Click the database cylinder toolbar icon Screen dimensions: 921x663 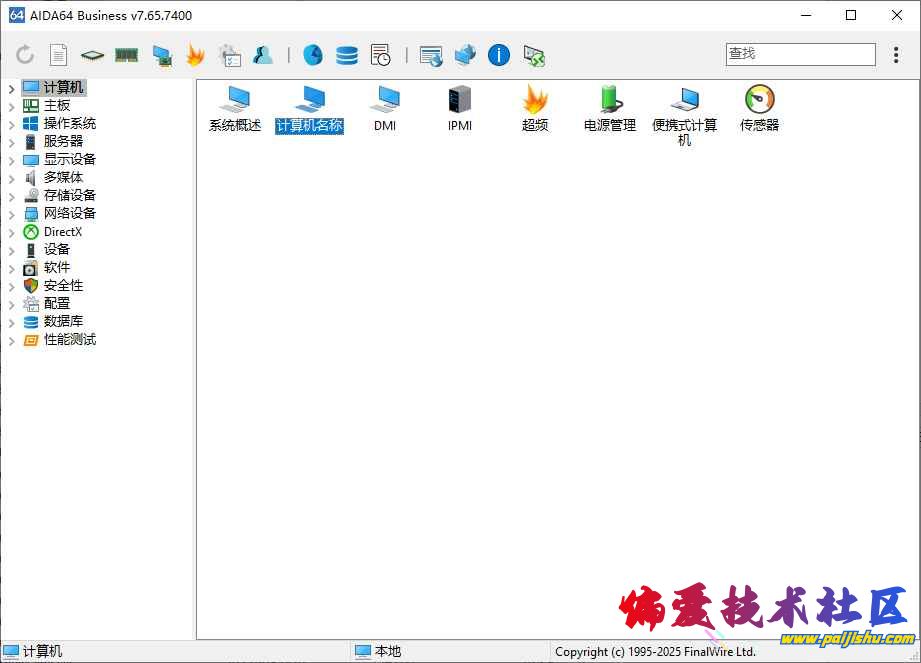pyautogui.click(x=347, y=55)
